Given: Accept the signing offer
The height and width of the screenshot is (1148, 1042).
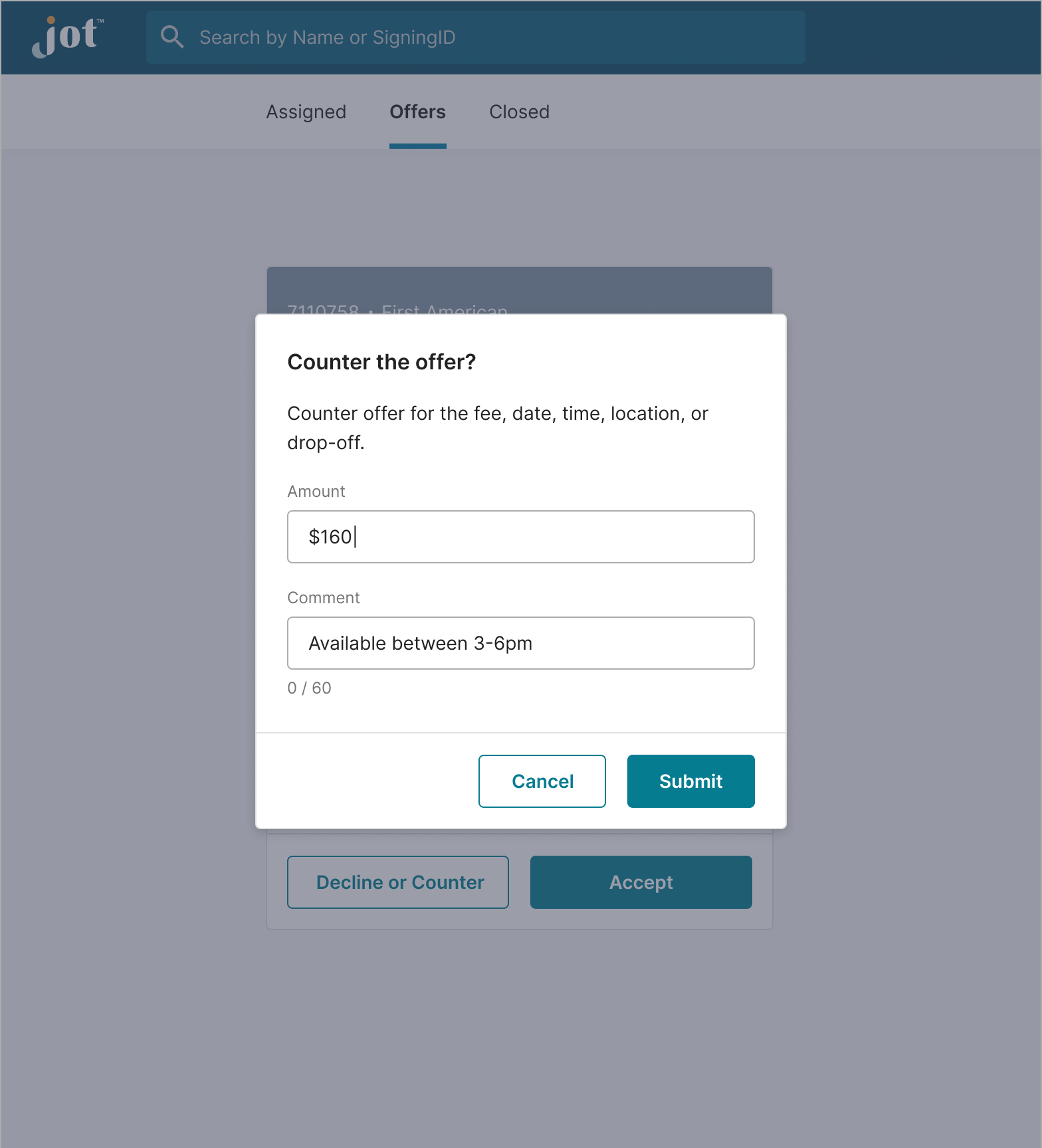Looking at the screenshot, I should [641, 882].
